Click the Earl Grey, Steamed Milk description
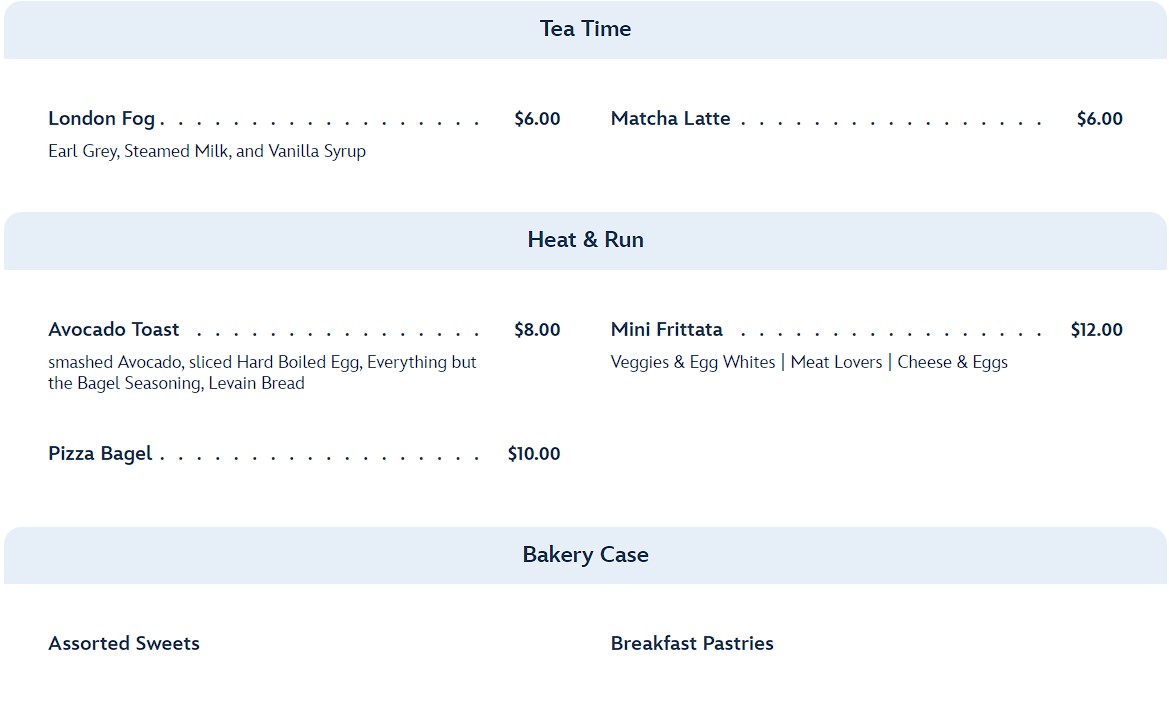Image resolution: width=1169 pixels, height=707 pixels. pos(207,152)
